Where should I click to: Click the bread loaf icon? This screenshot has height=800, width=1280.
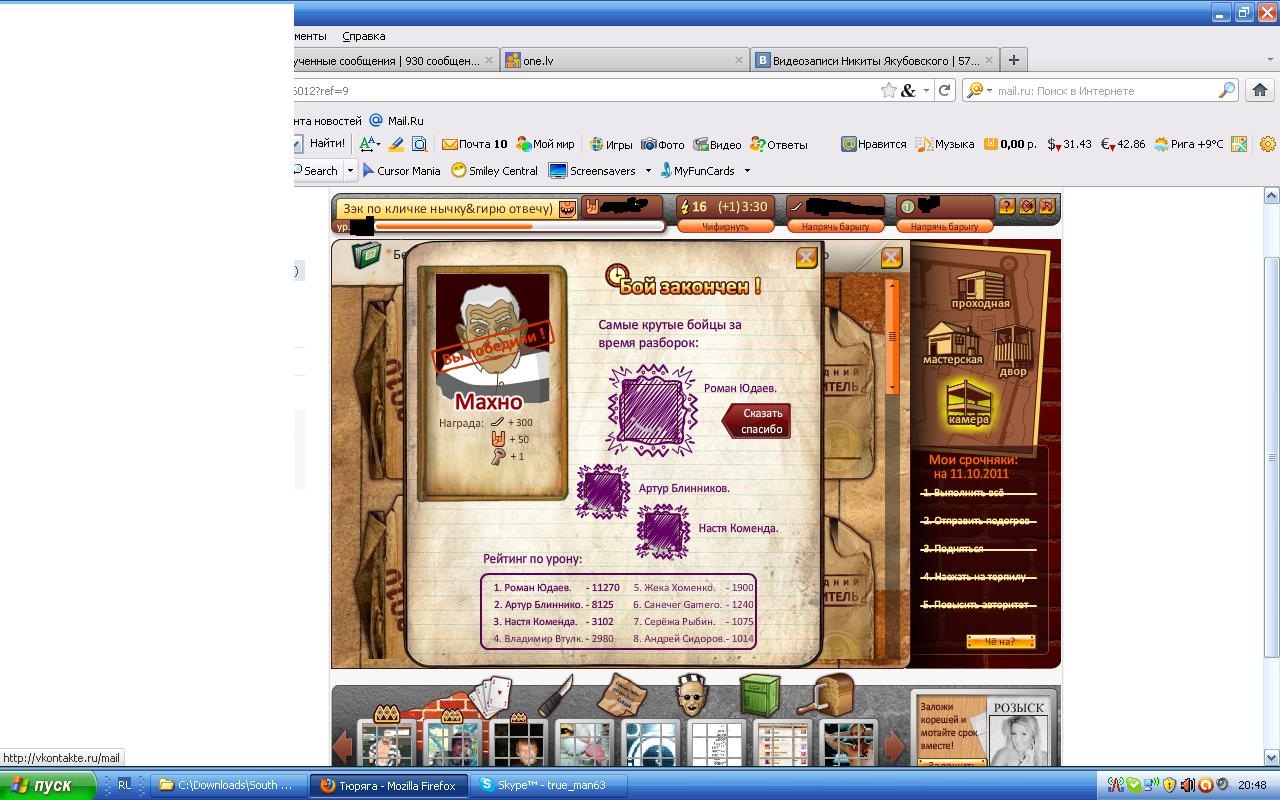click(832, 693)
